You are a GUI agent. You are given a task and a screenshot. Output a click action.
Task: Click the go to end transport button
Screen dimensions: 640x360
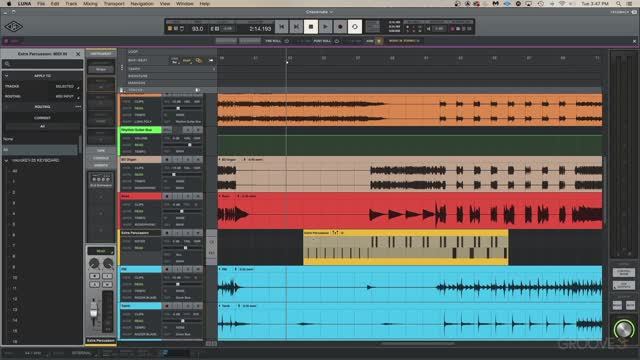point(296,27)
